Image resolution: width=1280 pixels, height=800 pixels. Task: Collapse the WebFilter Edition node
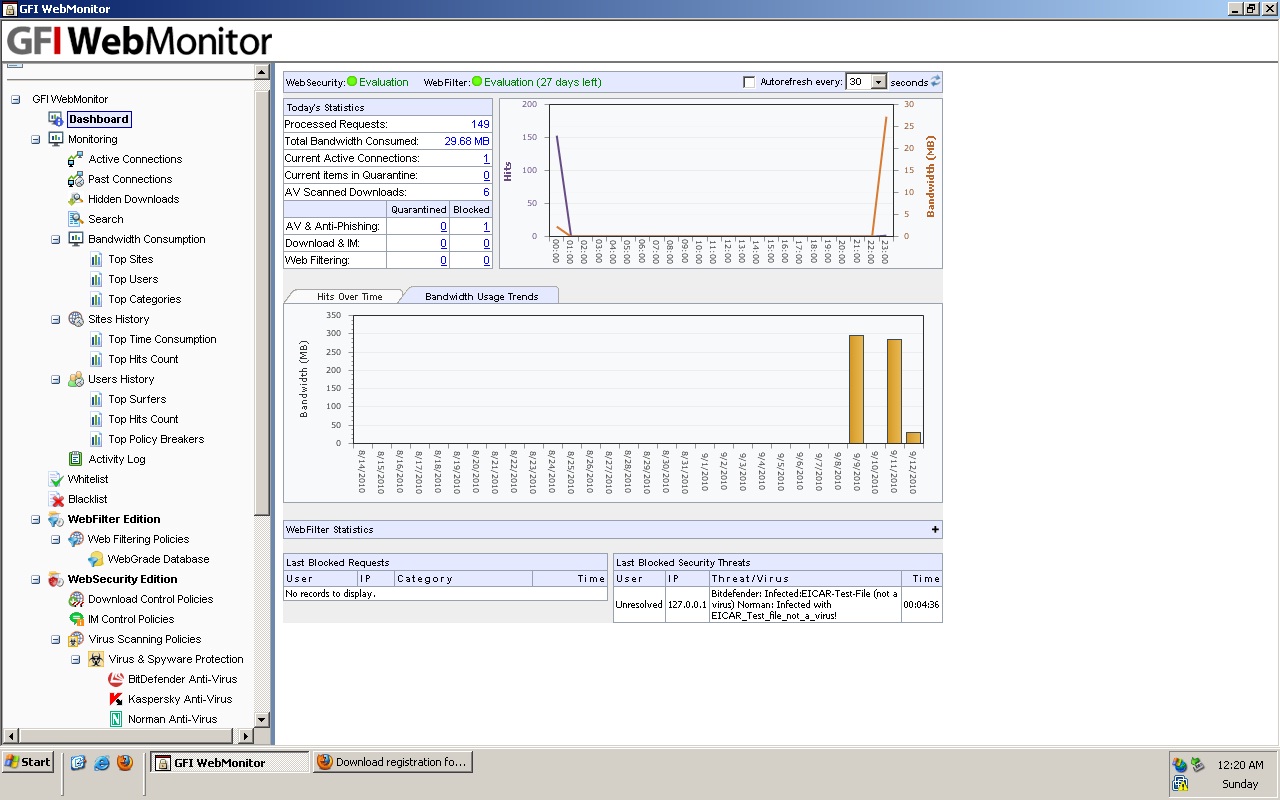point(36,519)
